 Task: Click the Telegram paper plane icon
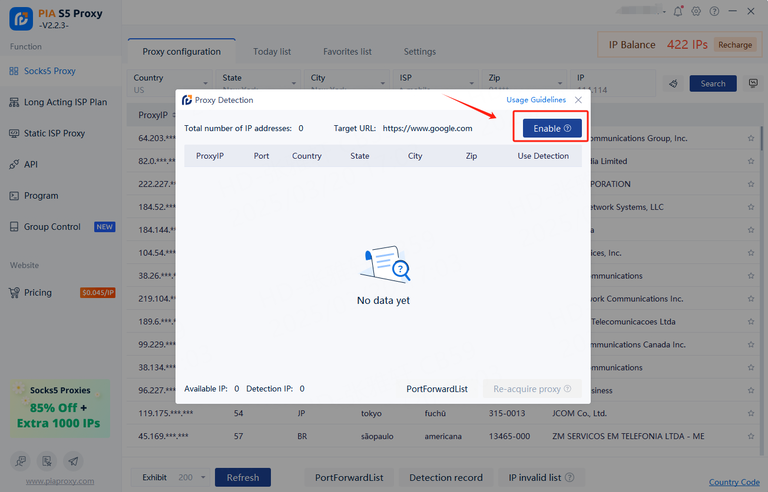point(72,461)
